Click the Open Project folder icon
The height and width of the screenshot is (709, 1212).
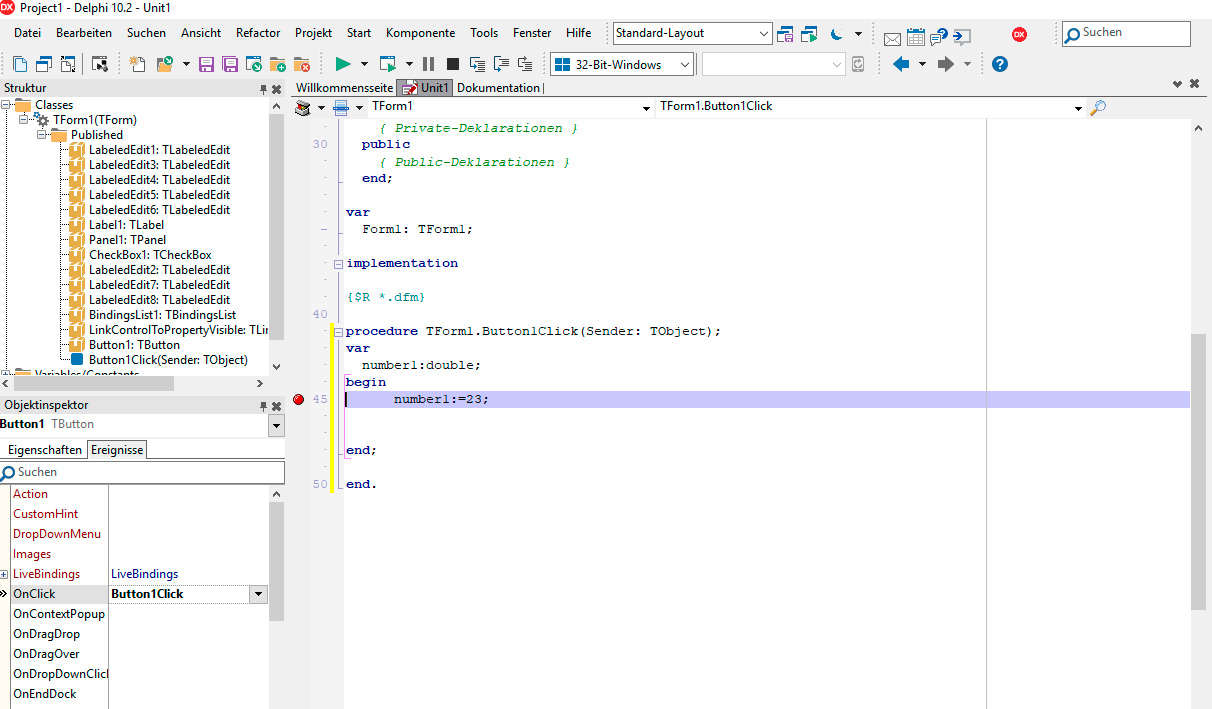click(165, 64)
